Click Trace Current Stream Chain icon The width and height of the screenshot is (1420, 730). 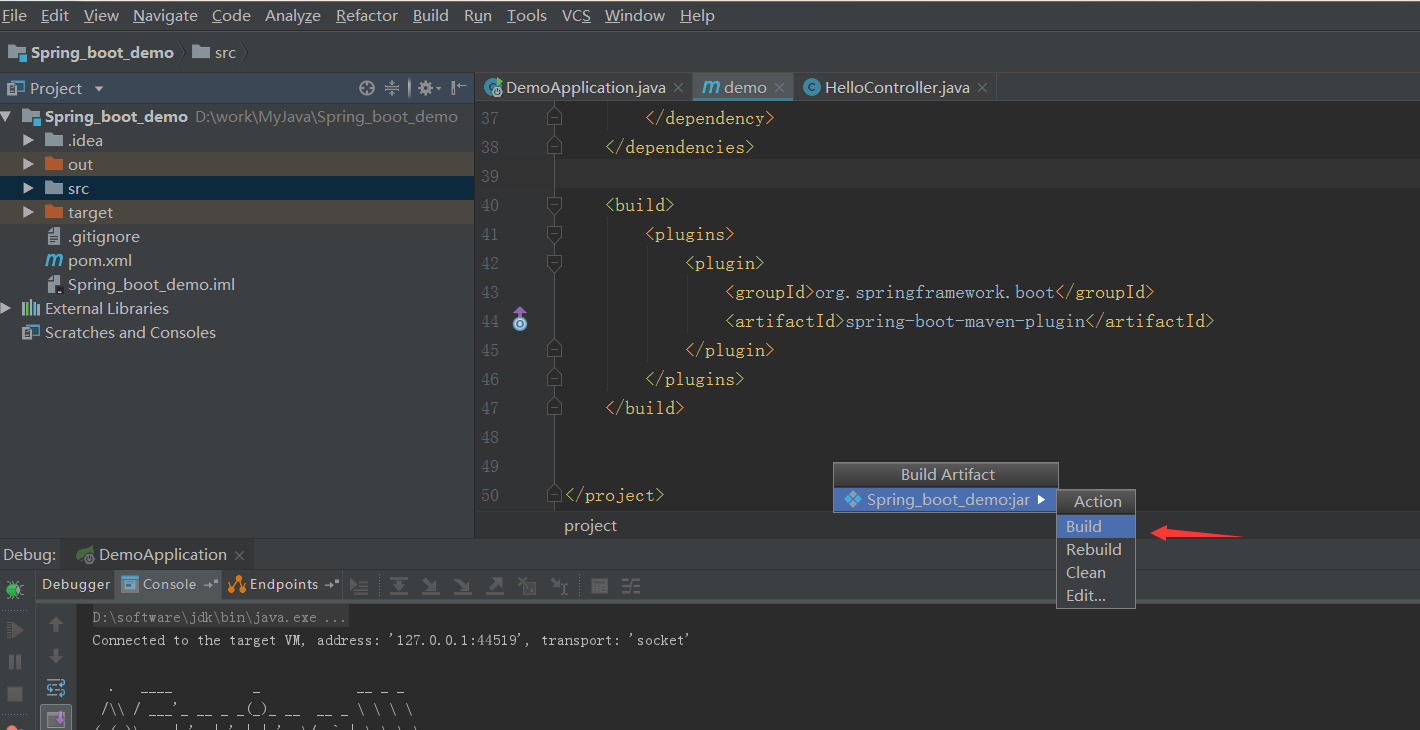tap(631, 586)
